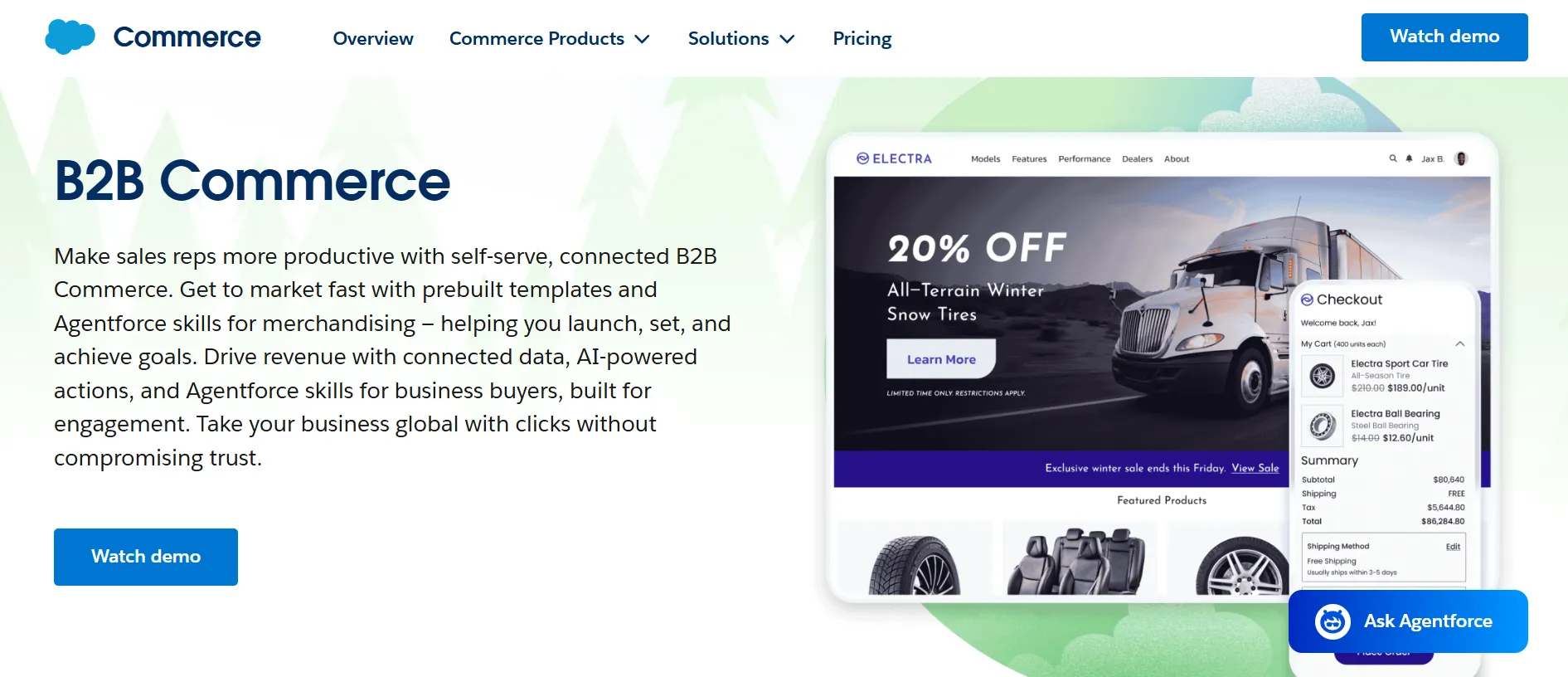The width and height of the screenshot is (1568, 677).
Task: Click the search magnifier in Electra header
Action: [1393, 158]
